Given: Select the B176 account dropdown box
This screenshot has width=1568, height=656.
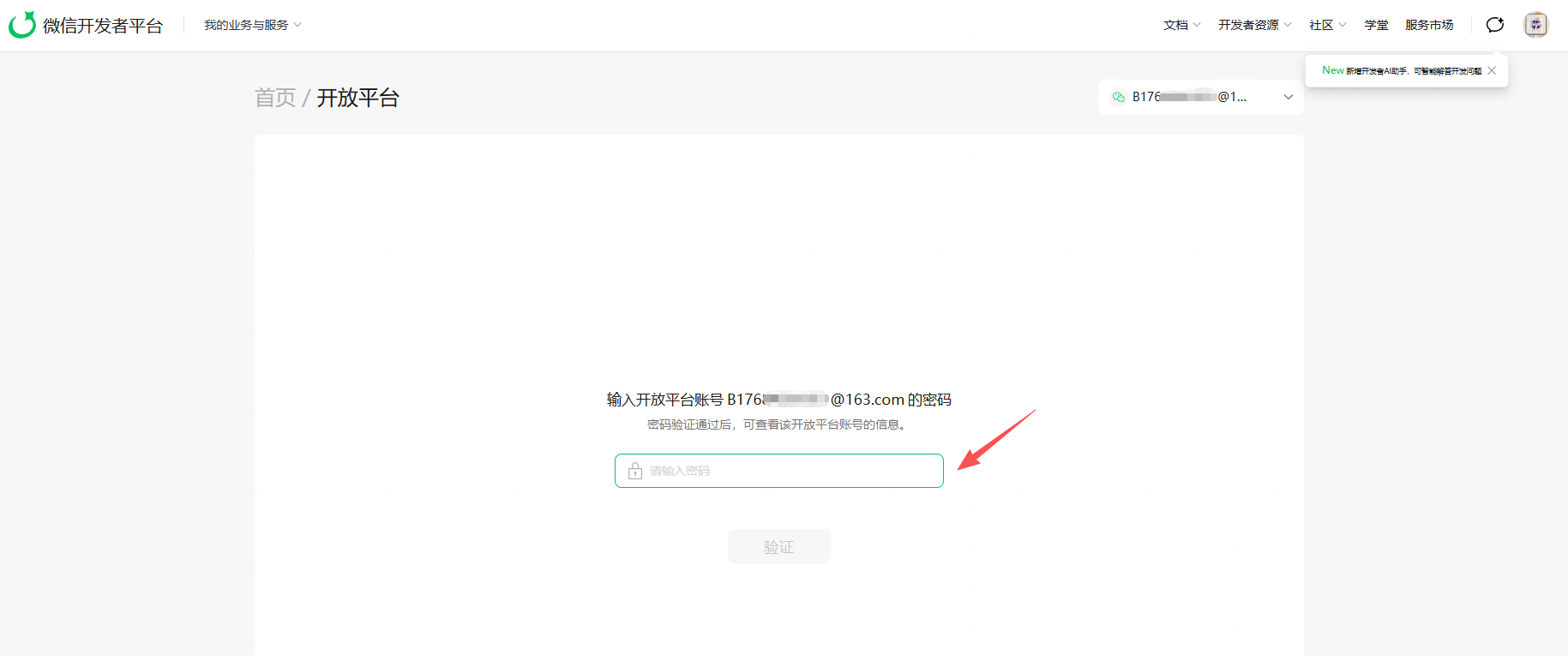Looking at the screenshot, I should pyautogui.click(x=1201, y=97).
